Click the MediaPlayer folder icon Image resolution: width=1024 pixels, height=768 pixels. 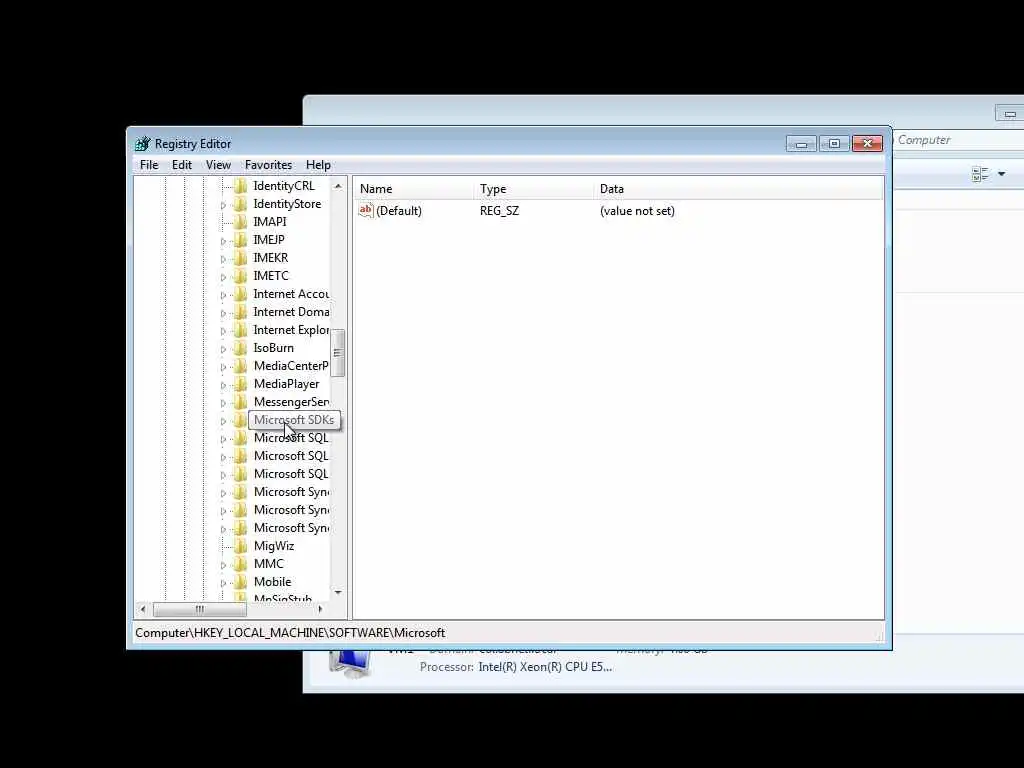[240, 384]
